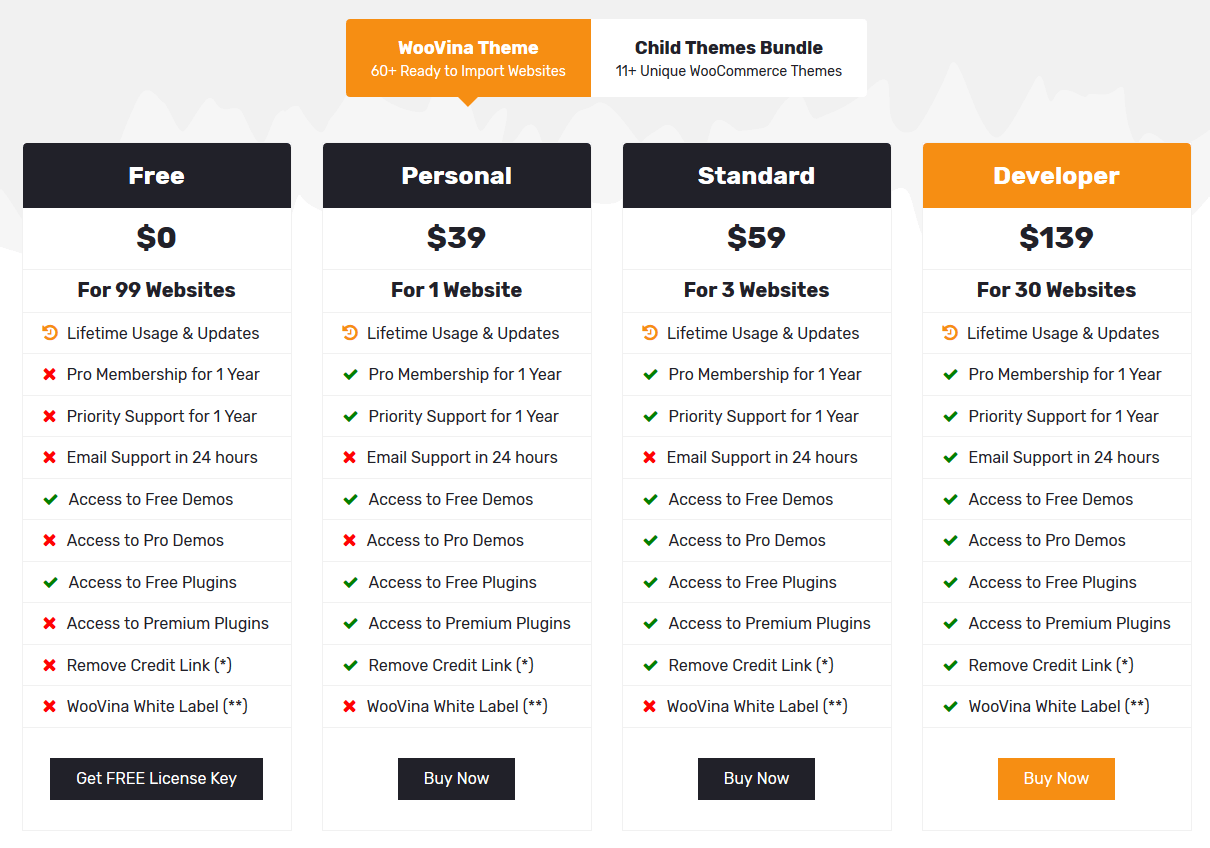Click green check for Pro Membership, Personal plan

tap(350, 375)
